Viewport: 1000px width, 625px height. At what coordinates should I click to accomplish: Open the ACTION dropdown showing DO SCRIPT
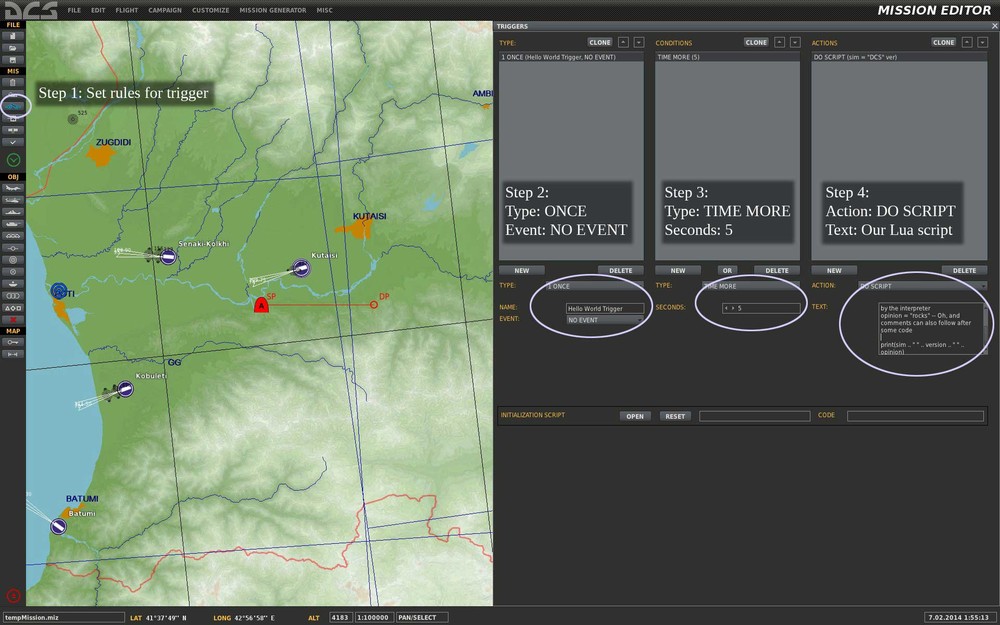922,286
